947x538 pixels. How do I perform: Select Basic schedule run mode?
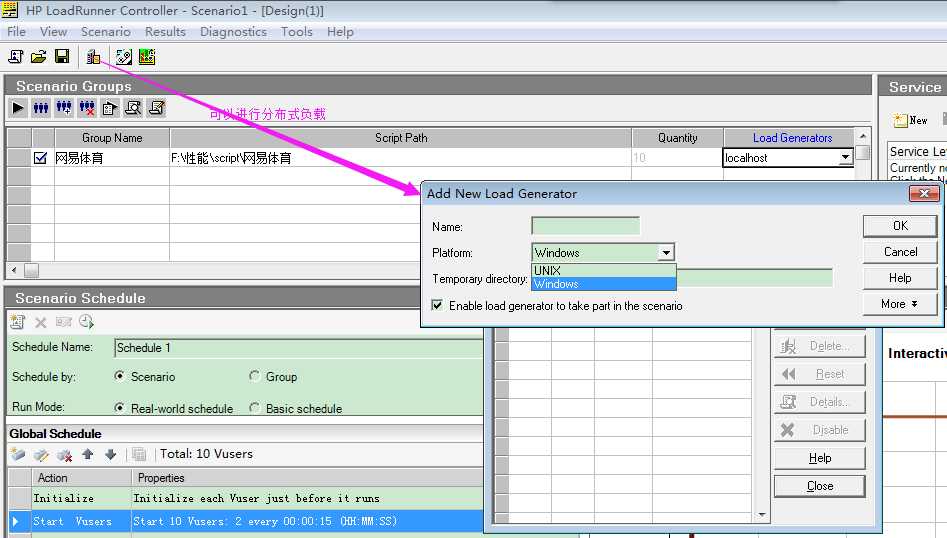[254, 408]
